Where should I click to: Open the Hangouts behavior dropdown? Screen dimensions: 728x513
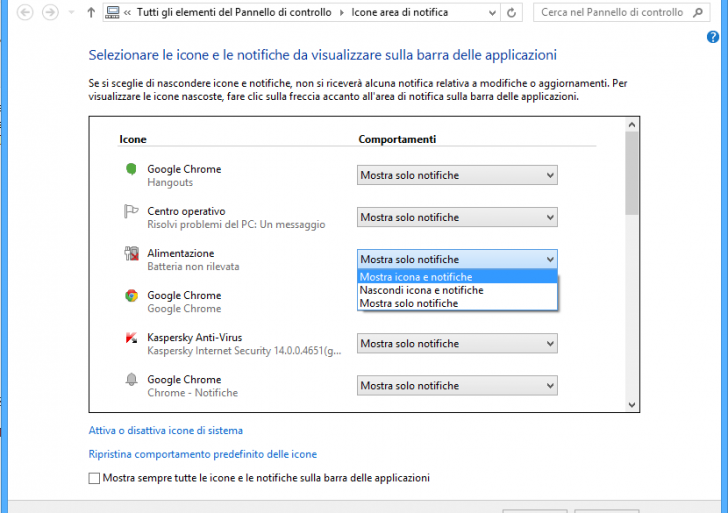[x=457, y=175]
